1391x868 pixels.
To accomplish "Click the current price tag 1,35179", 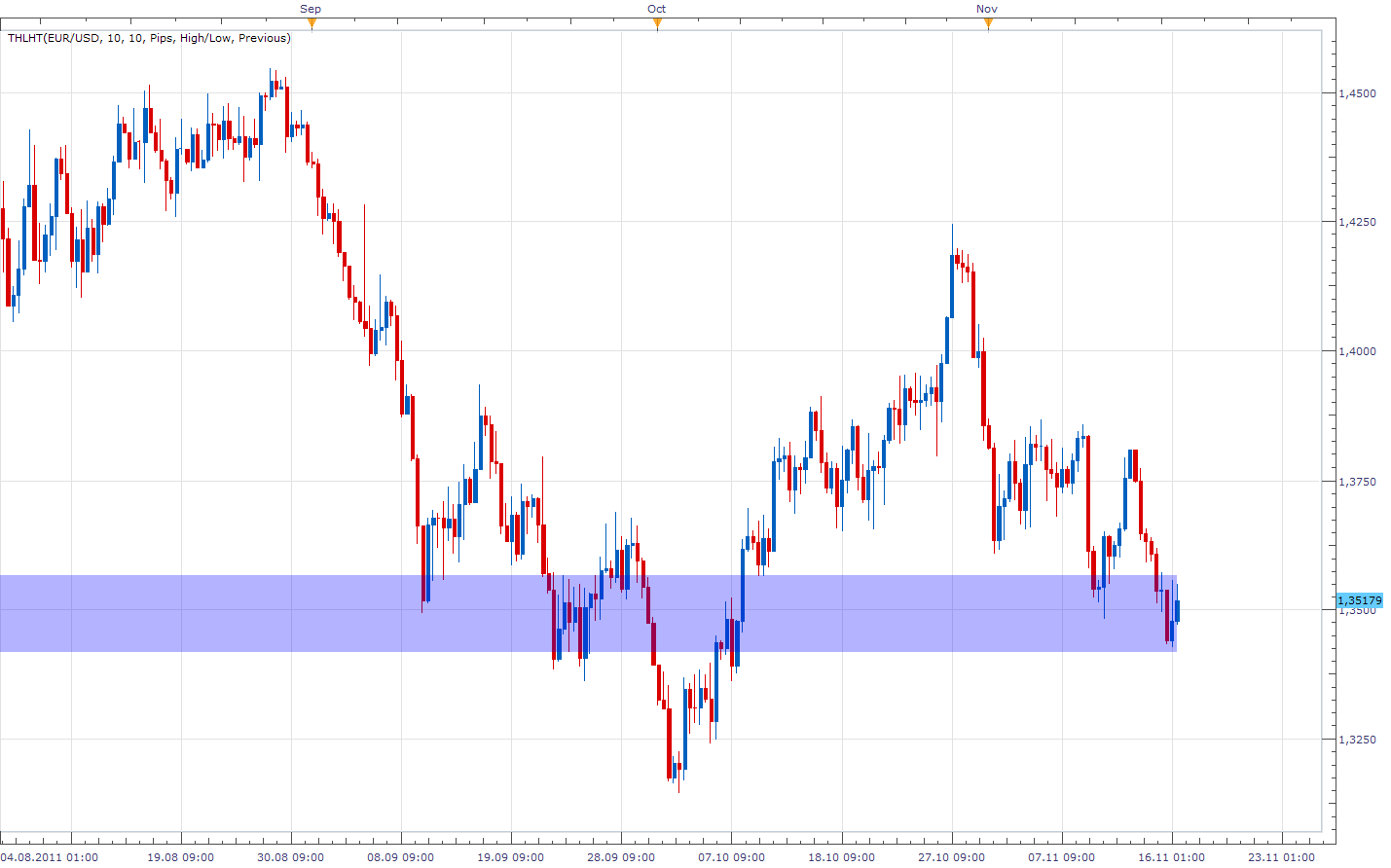I will tap(1360, 600).
